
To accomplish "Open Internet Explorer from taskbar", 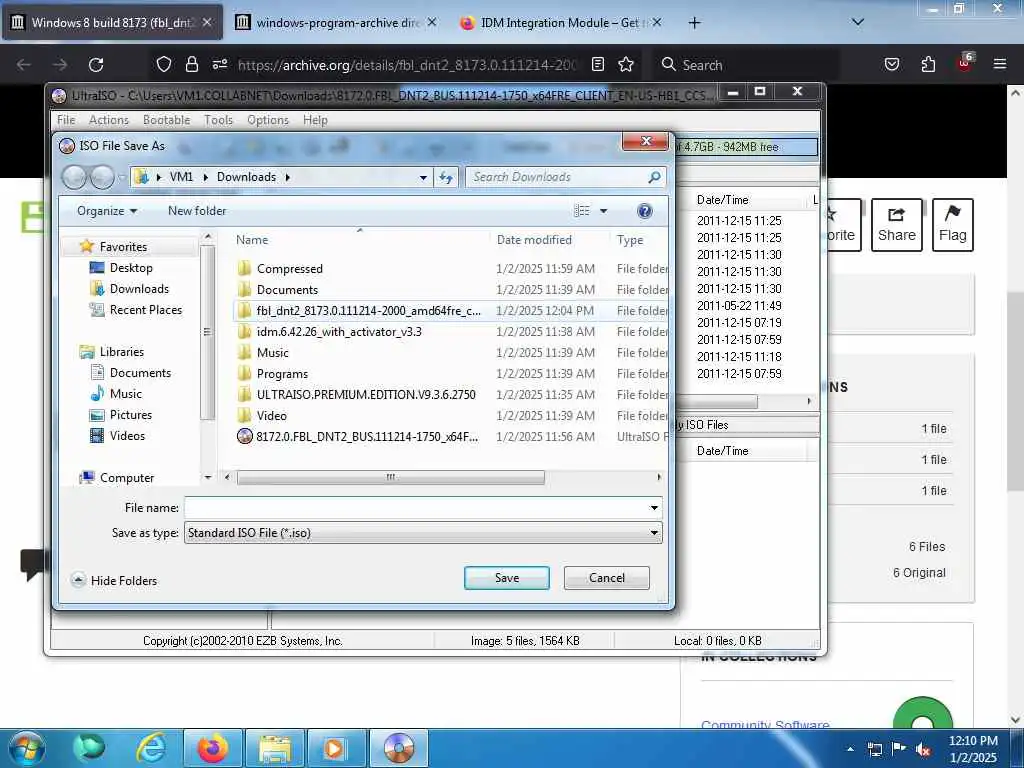I will [x=150, y=748].
